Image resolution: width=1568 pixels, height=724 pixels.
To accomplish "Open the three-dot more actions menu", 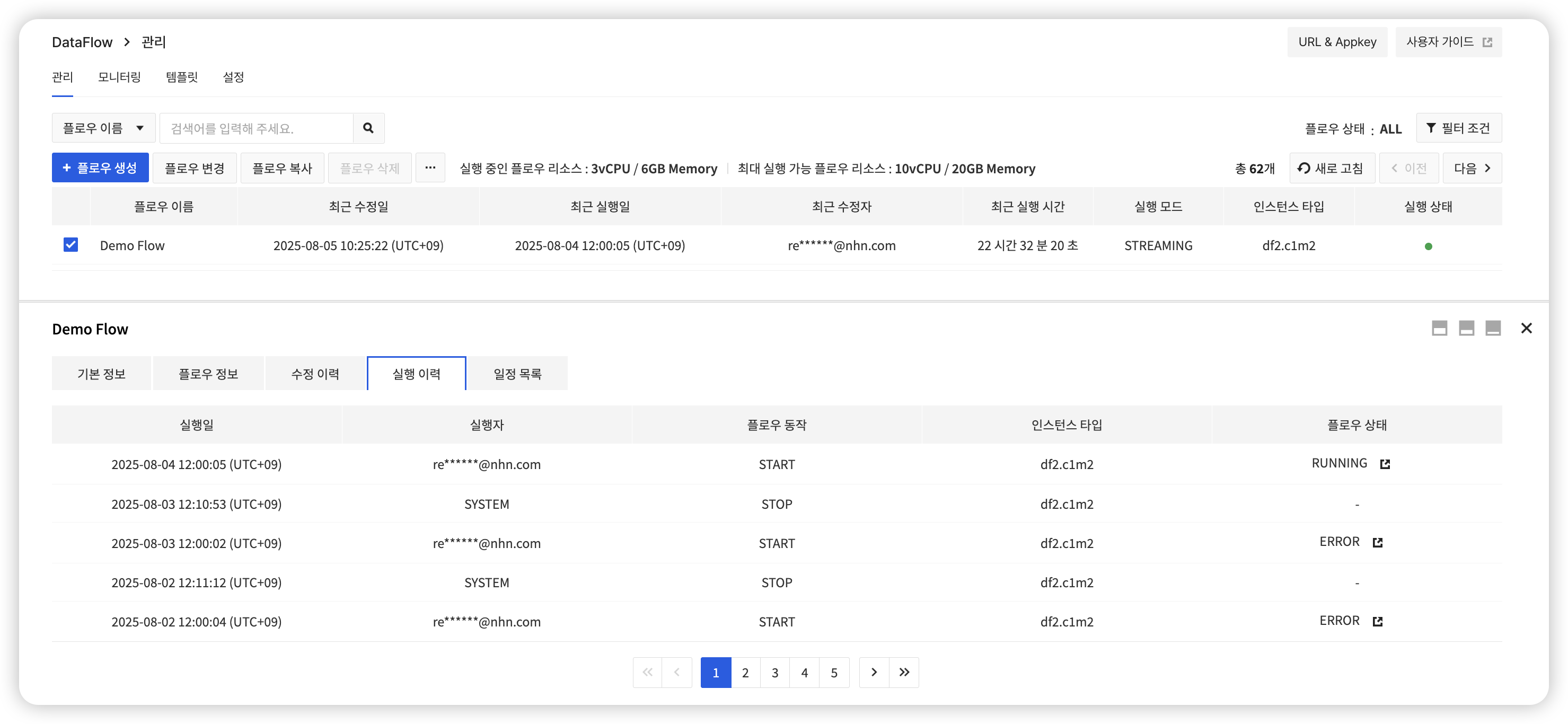I will [430, 168].
